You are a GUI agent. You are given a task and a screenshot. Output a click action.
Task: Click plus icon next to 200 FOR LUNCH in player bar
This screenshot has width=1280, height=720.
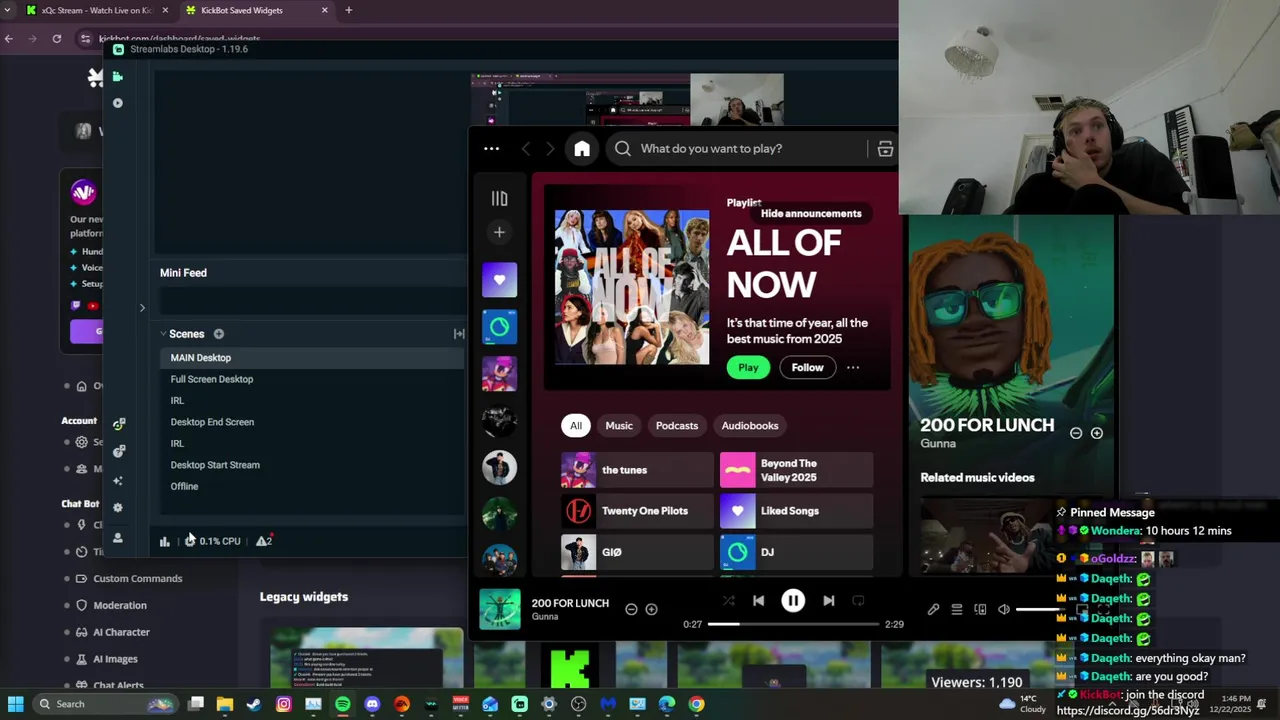[x=651, y=609]
